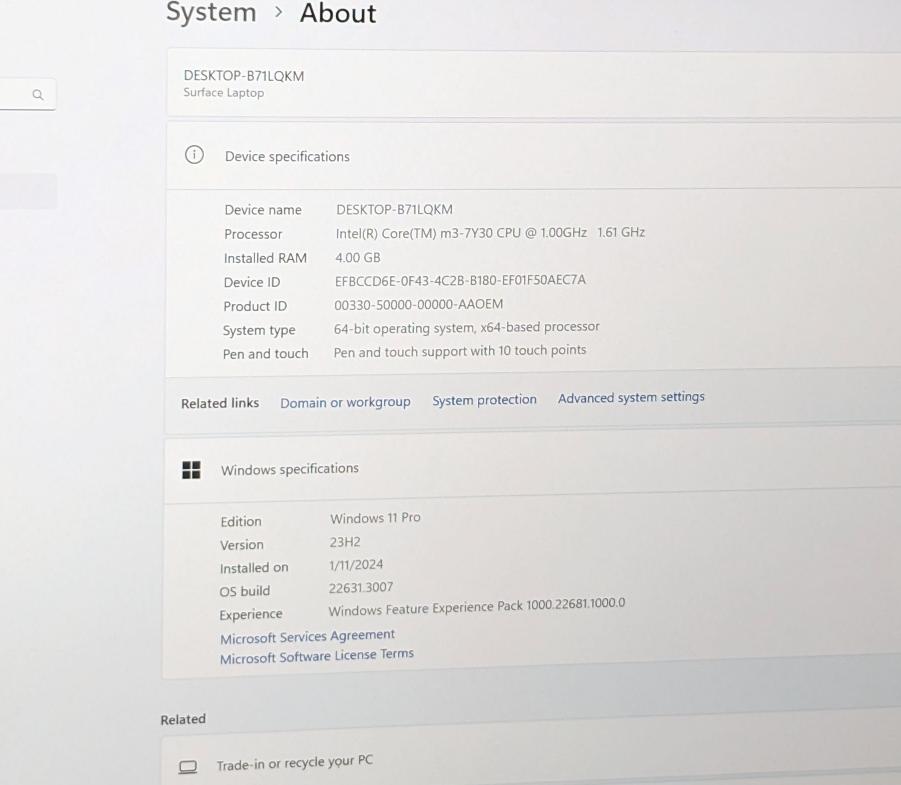Click the Experience label
The width and height of the screenshot is (901, 785).
[251, 614]
